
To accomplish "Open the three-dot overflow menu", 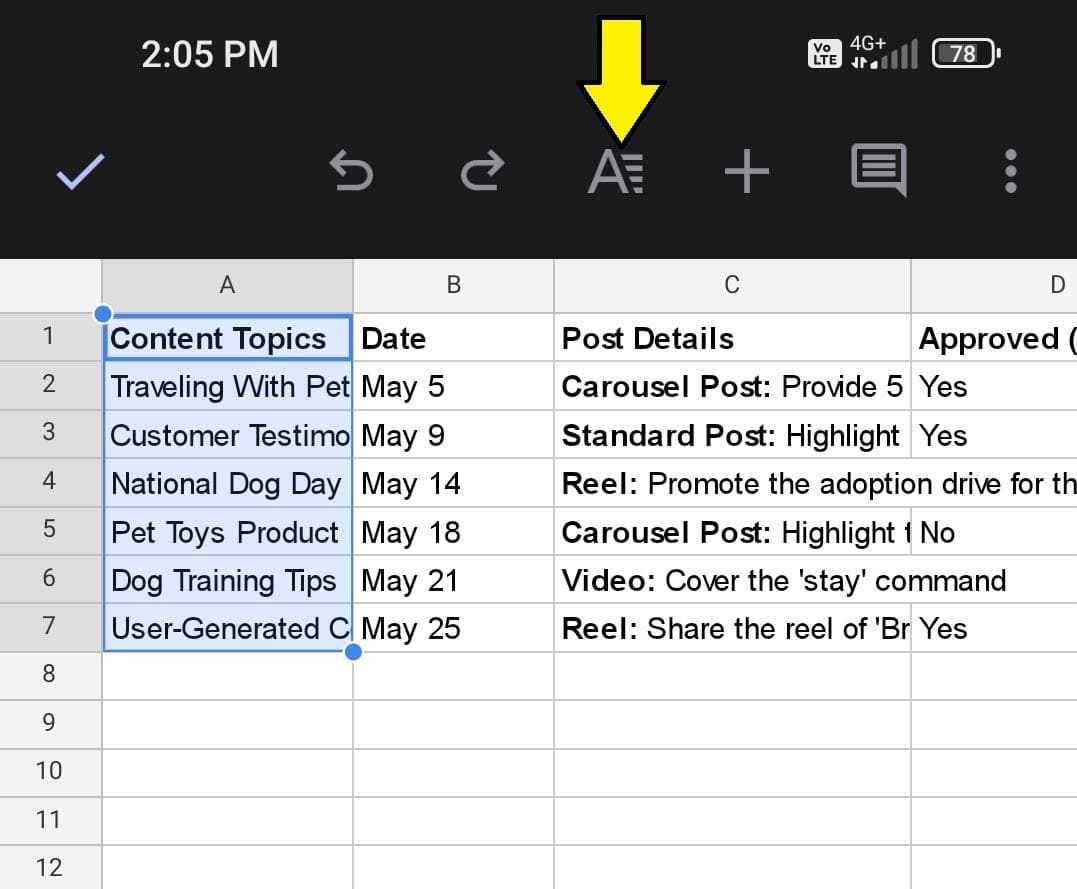I will click(x=1010, y=172).
